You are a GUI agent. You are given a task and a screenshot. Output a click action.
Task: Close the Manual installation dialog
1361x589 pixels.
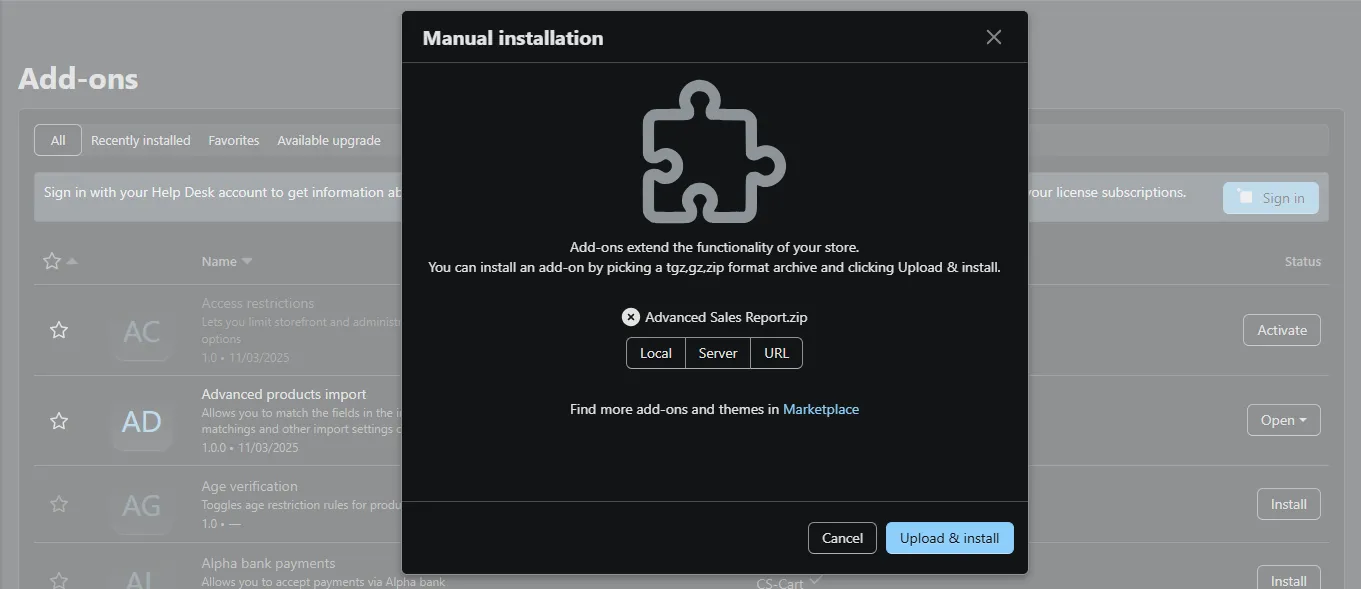click(x=993, y=37)
